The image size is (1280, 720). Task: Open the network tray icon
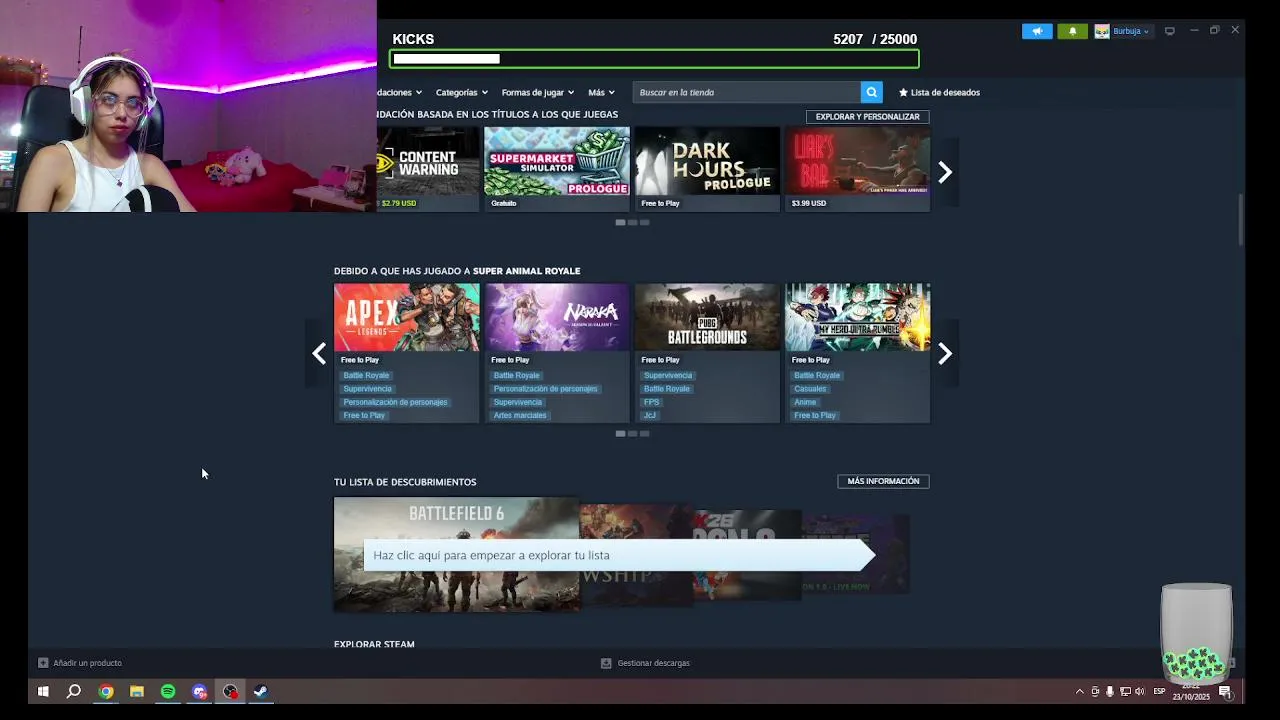(1125, 691)
